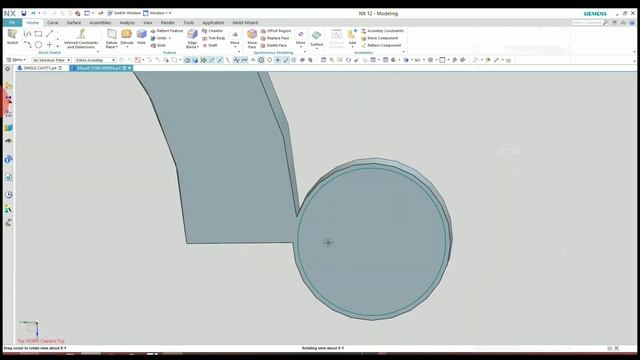Switch to the Mold Wizard ribbon tab

point(245,23)
